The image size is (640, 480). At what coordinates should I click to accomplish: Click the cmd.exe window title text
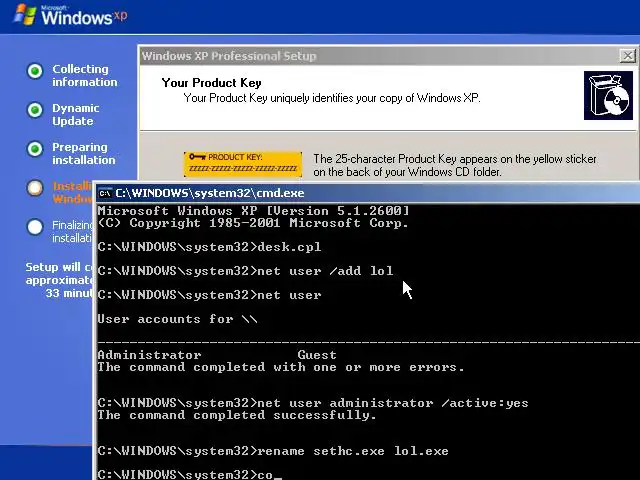pos(210,193)
